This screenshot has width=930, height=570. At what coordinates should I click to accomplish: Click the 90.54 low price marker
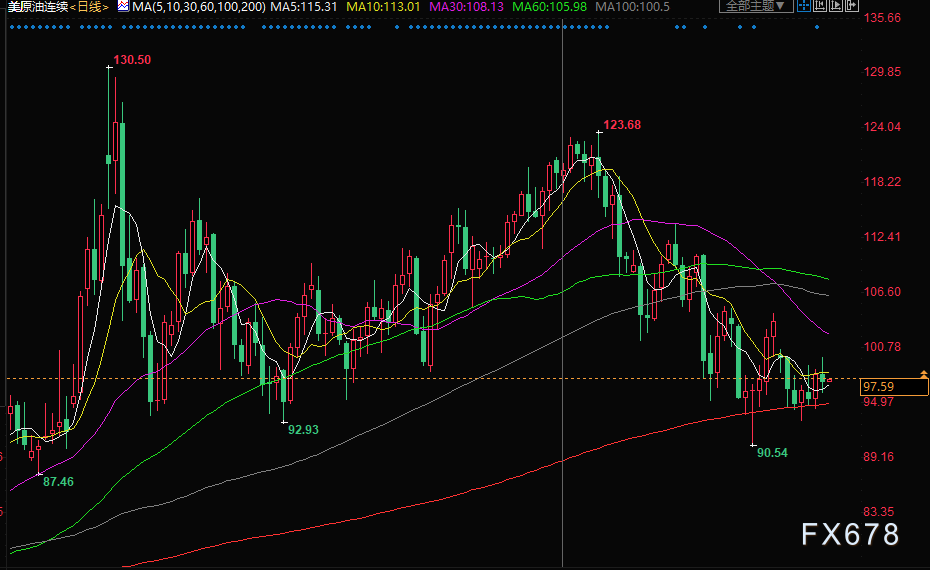(772, 452)
